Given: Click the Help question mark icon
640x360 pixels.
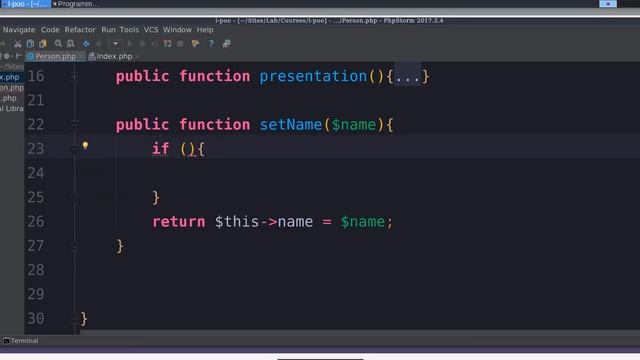Looking at the screenshot, I should click(211, 44).
